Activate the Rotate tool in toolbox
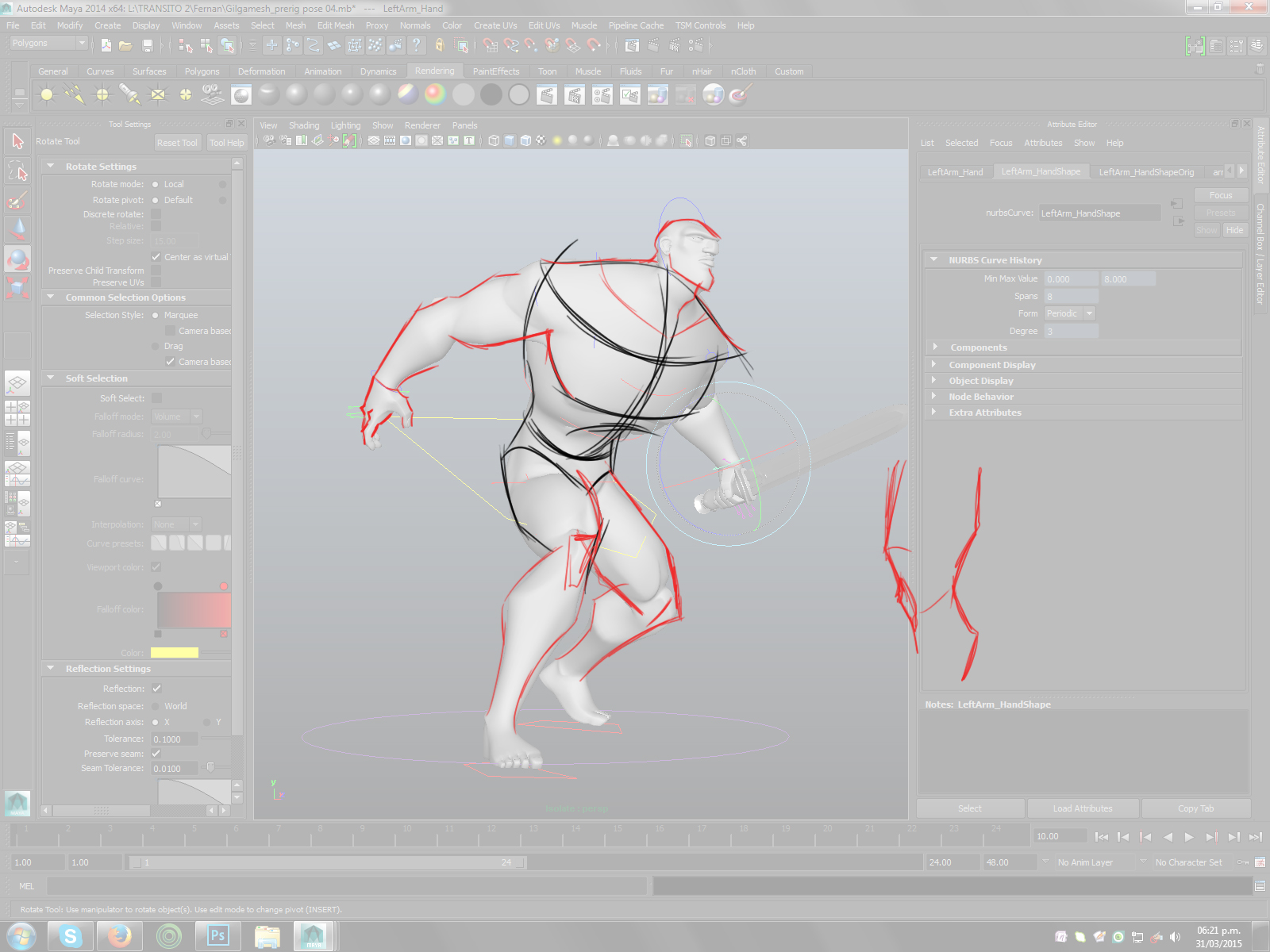Viewport: 1270px width, 952px height. [17, 259]
